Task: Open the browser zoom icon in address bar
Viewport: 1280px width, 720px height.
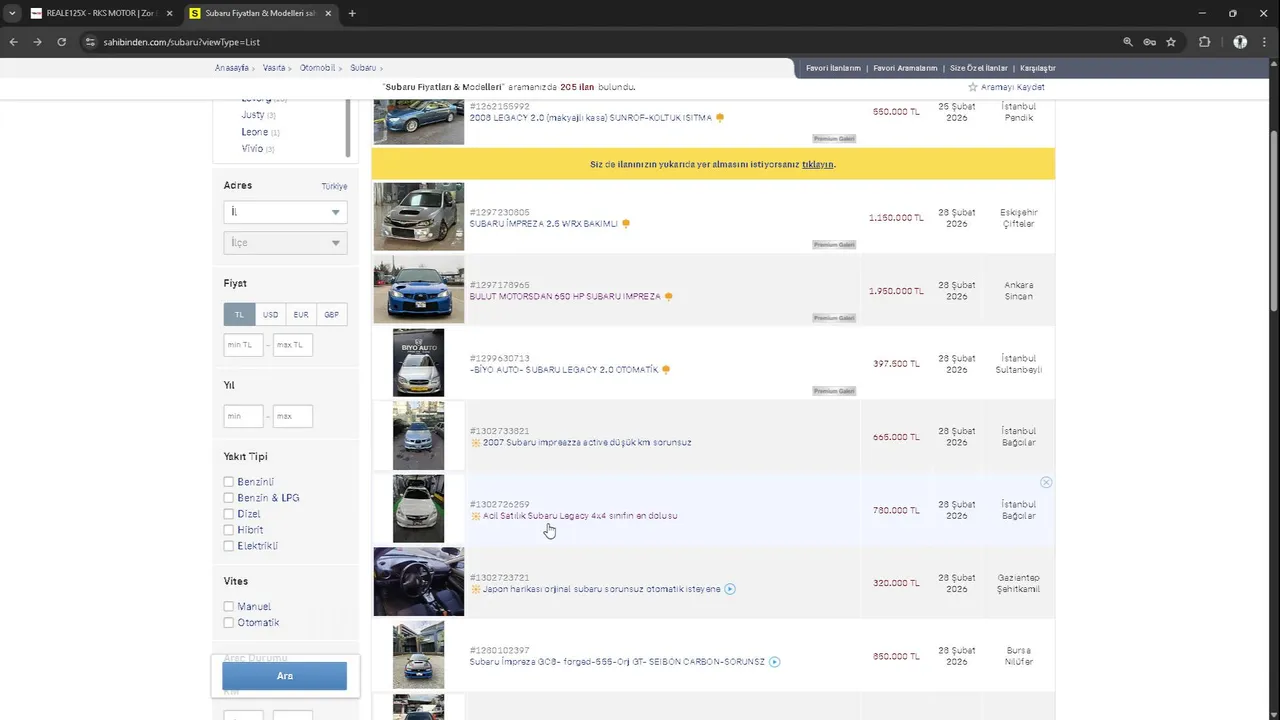Action: pos(1128,42)
